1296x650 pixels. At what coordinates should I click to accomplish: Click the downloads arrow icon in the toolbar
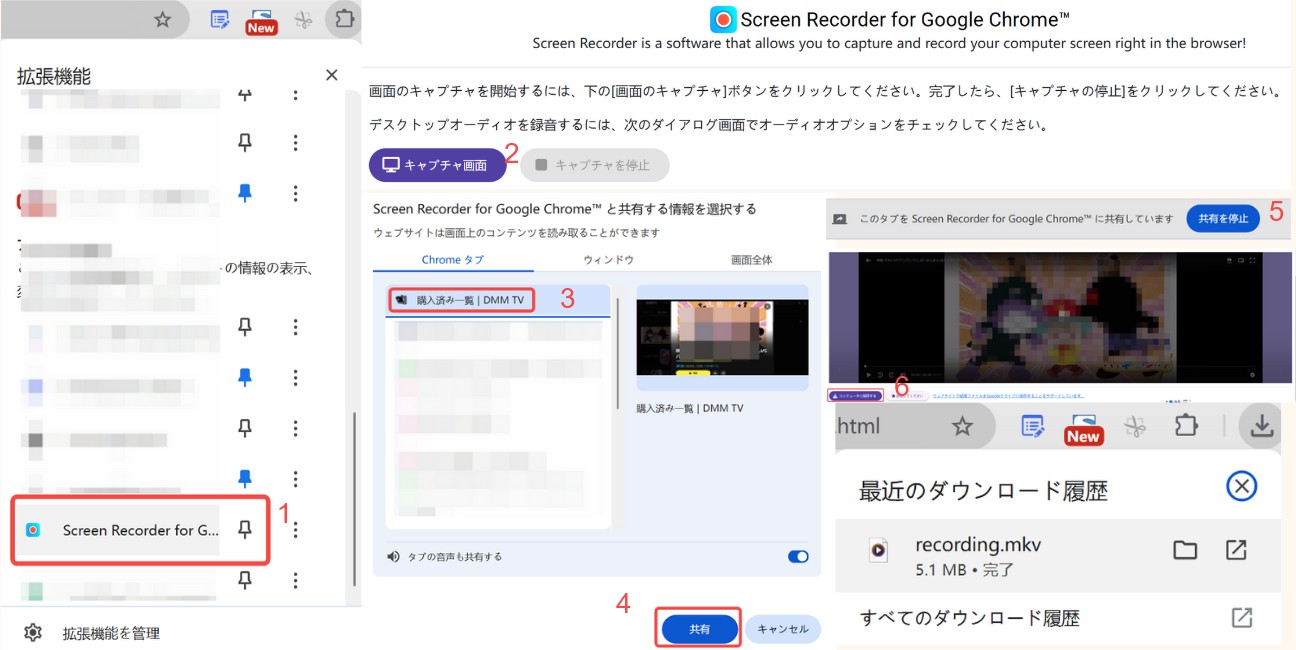1262,427
